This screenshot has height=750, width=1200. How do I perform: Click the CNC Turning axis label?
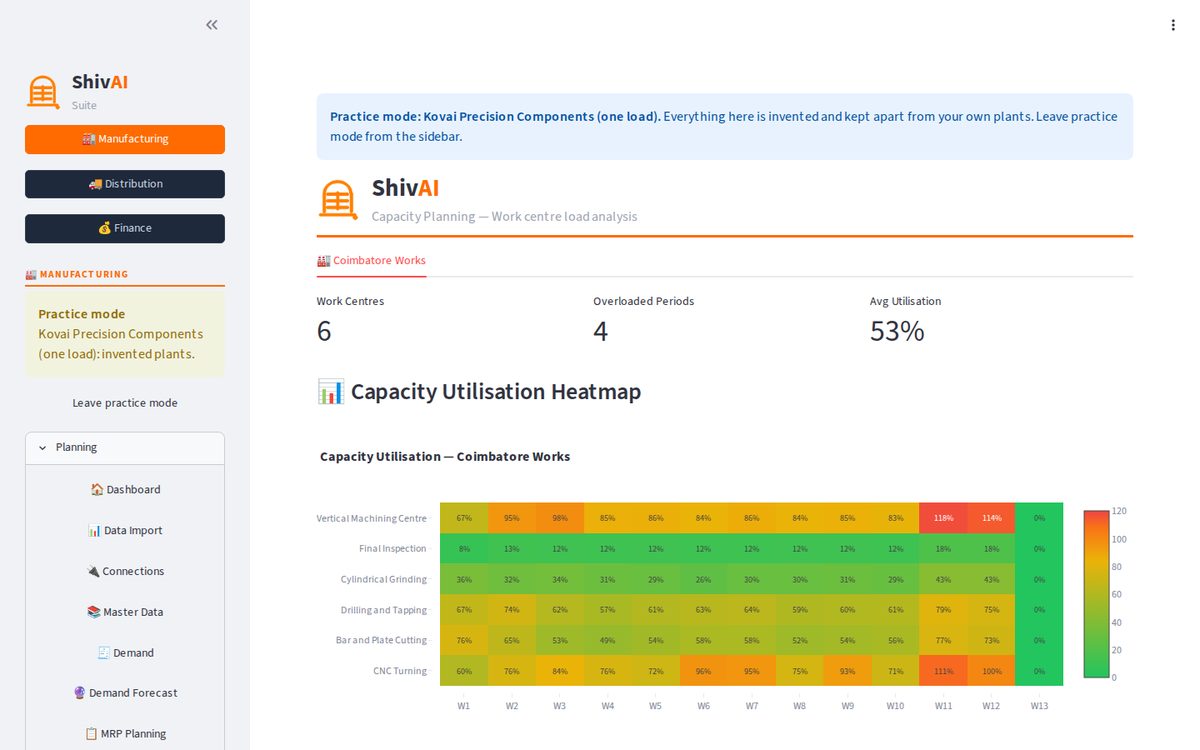(400, 671)
